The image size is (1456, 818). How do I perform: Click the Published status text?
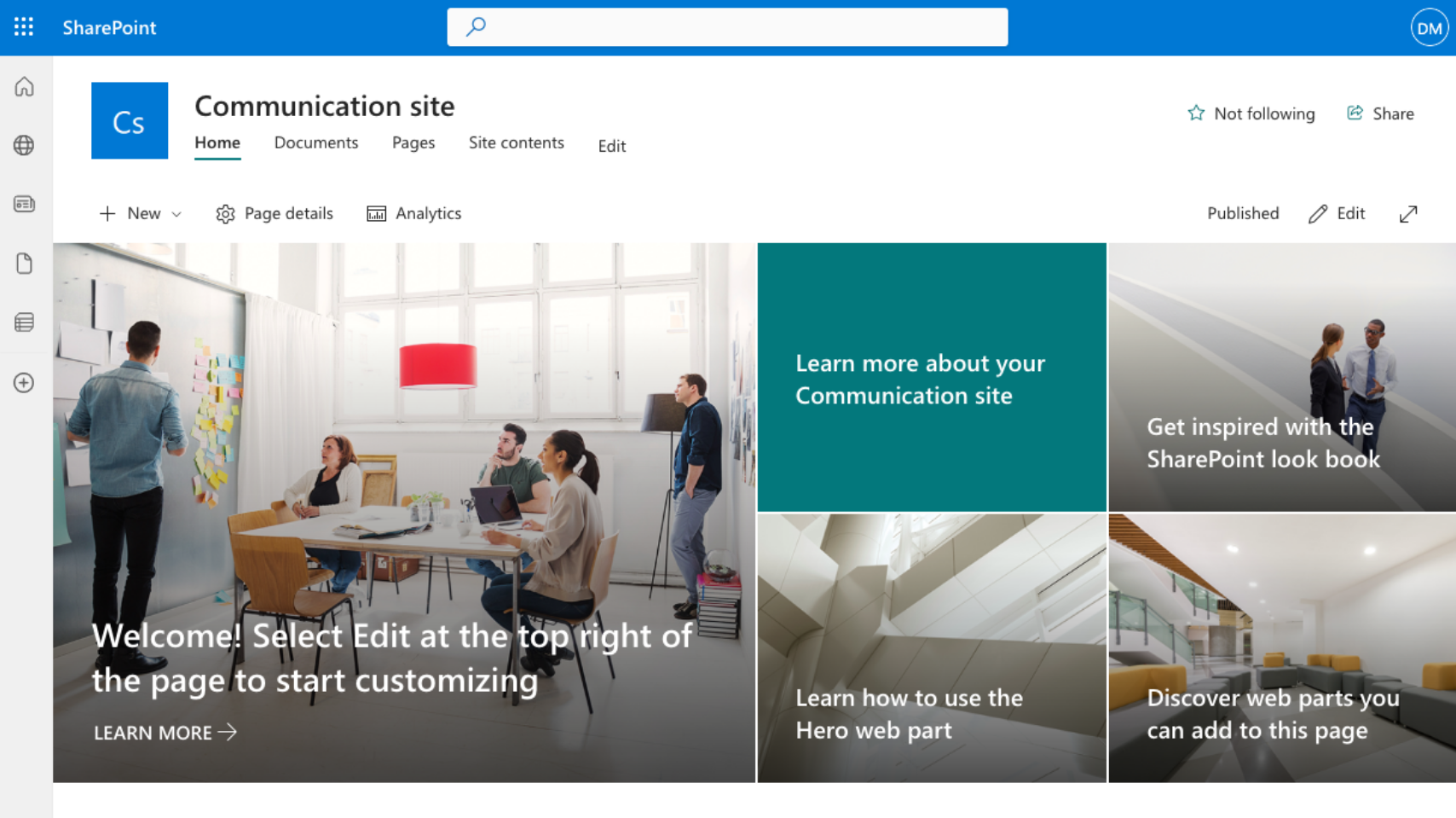1243,213
